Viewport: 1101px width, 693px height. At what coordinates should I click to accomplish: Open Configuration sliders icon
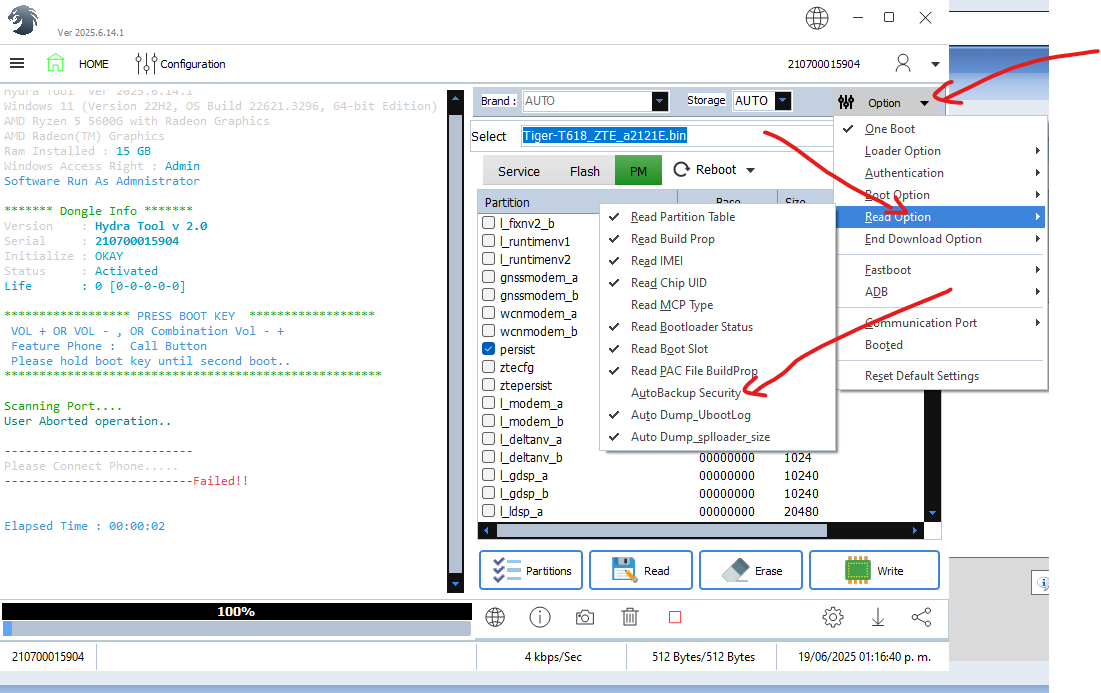click(145, 64)
